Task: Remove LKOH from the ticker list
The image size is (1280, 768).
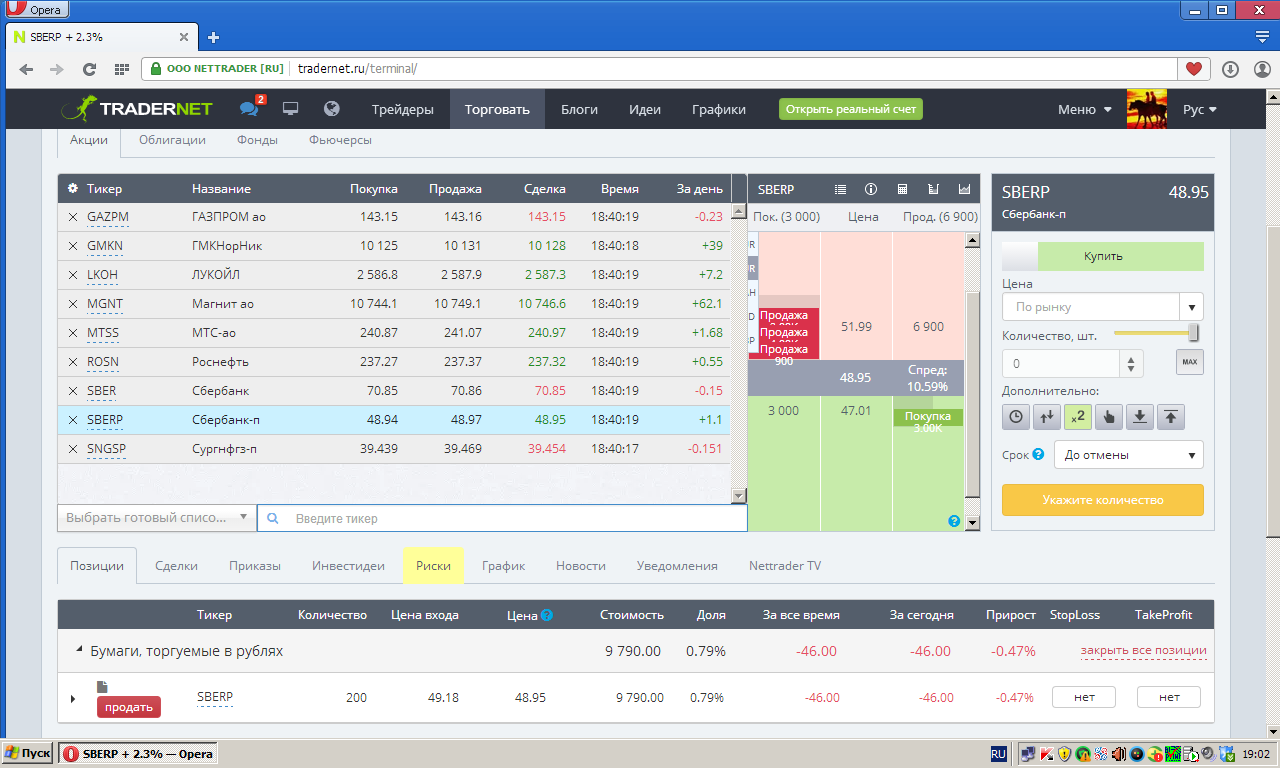Action: pyautogui.click(x=72, y=275)
